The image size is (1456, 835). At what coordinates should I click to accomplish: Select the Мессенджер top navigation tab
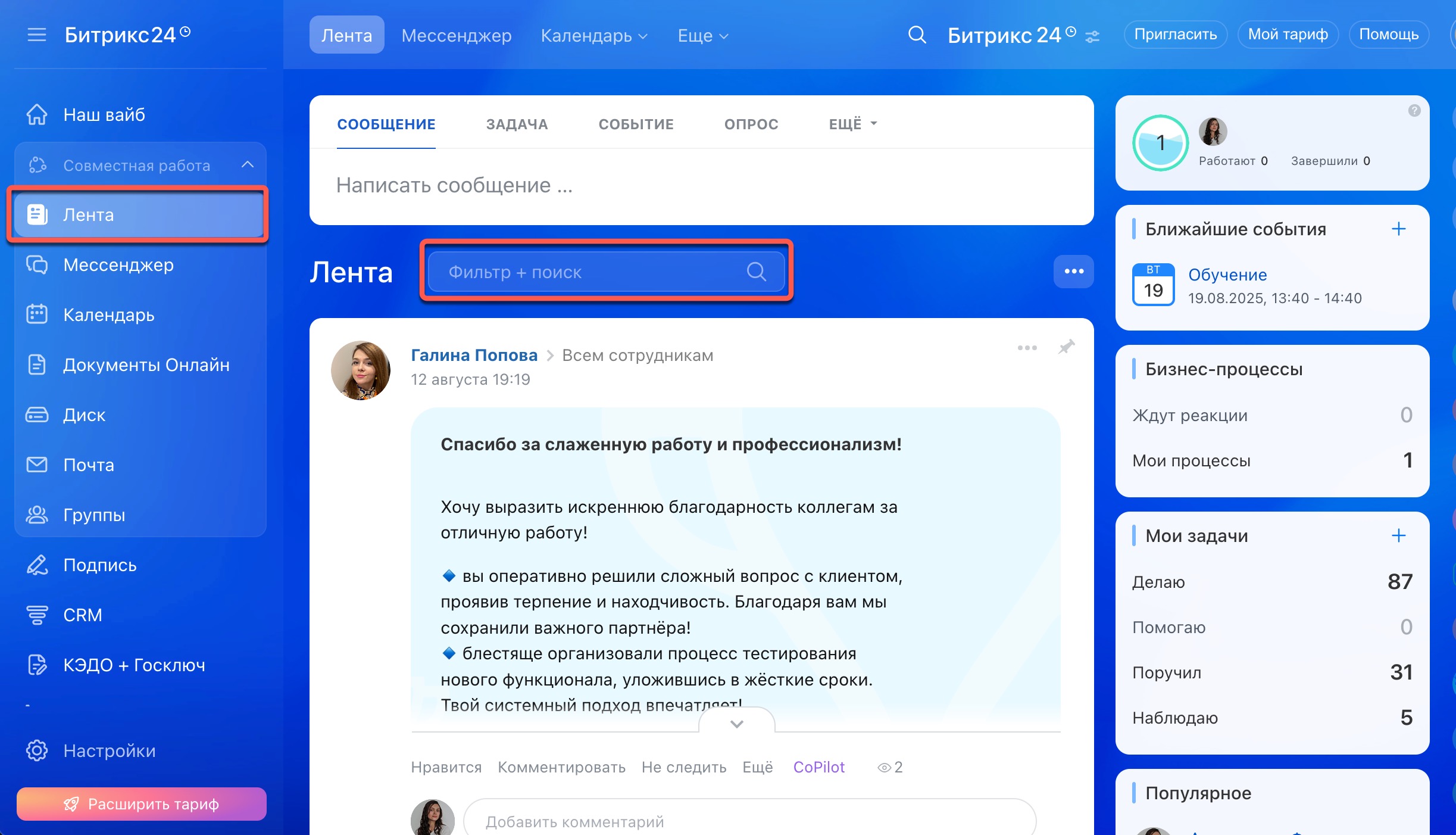pos(457,35)
